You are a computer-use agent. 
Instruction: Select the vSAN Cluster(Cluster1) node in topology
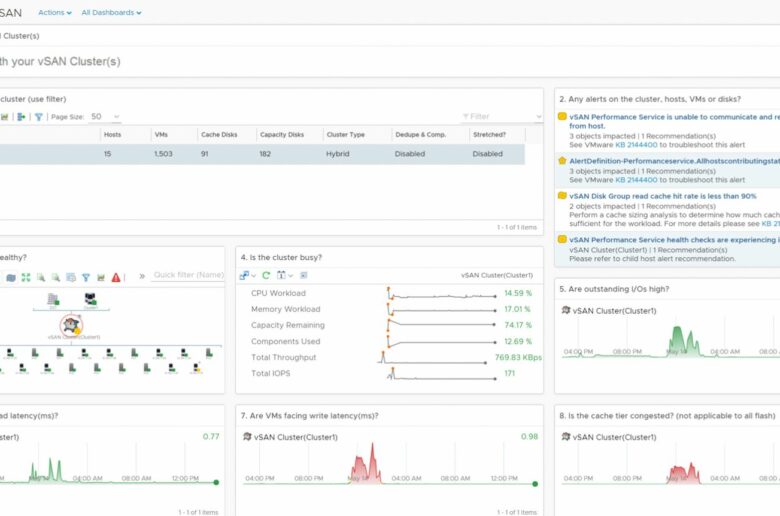click(71, 325)
